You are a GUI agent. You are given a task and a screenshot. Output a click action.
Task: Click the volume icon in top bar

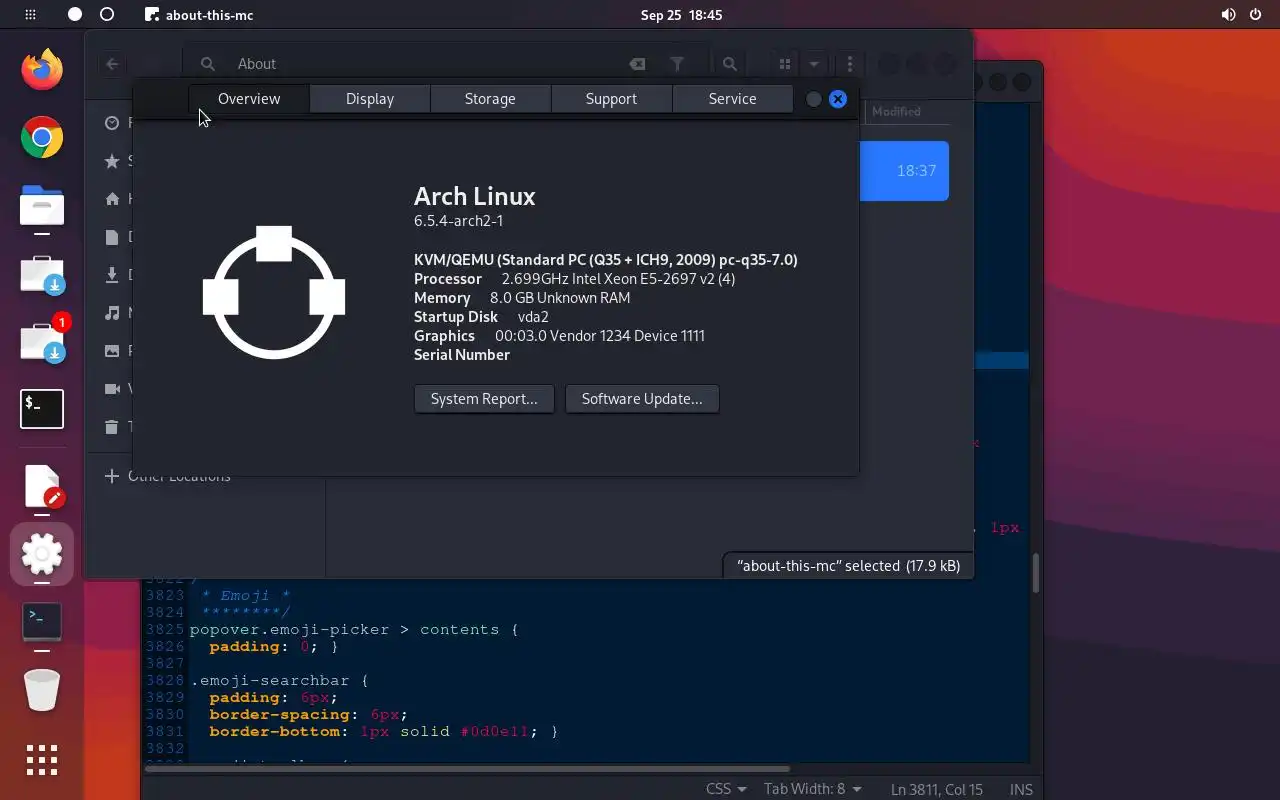(x=1228, y=15)
